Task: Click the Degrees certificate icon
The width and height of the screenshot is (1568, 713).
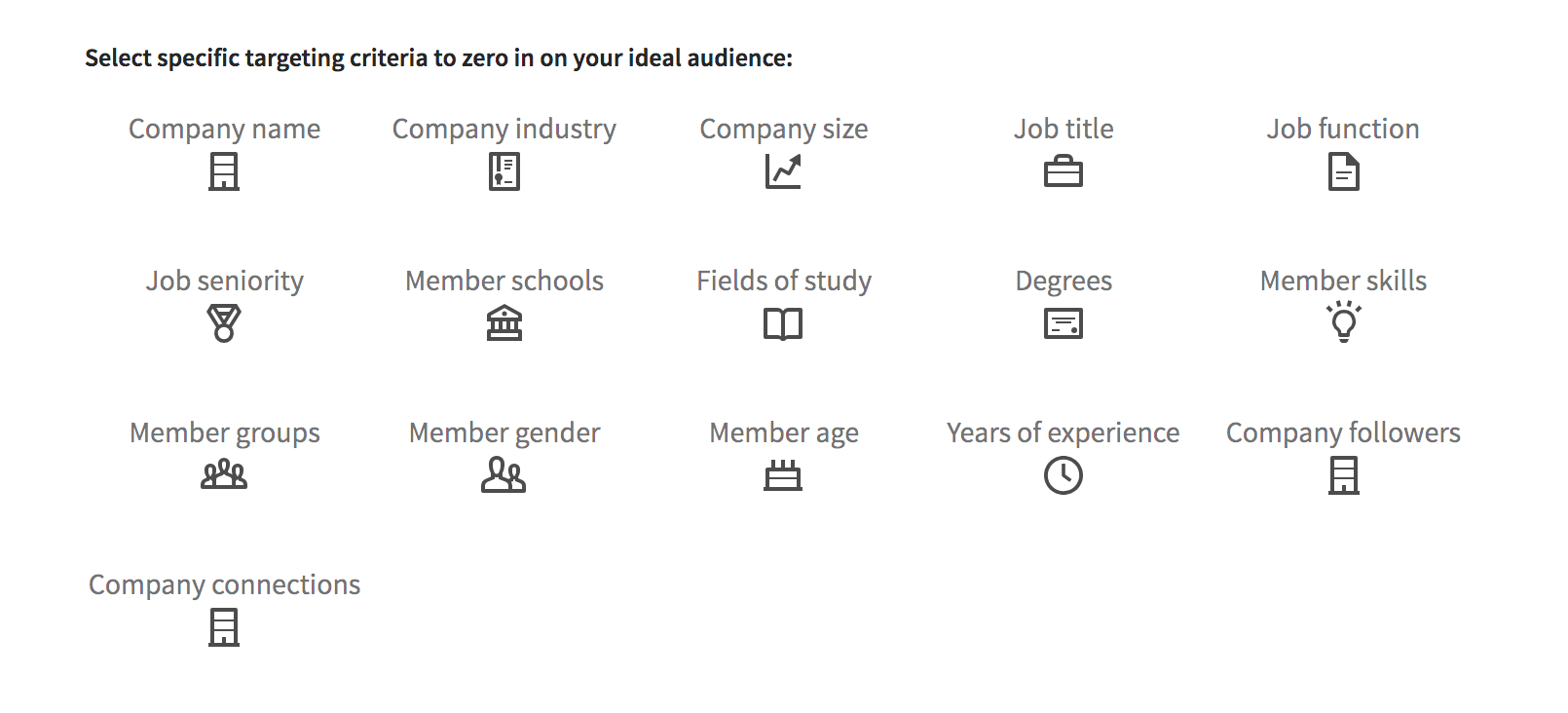Action: [1063, 323]
